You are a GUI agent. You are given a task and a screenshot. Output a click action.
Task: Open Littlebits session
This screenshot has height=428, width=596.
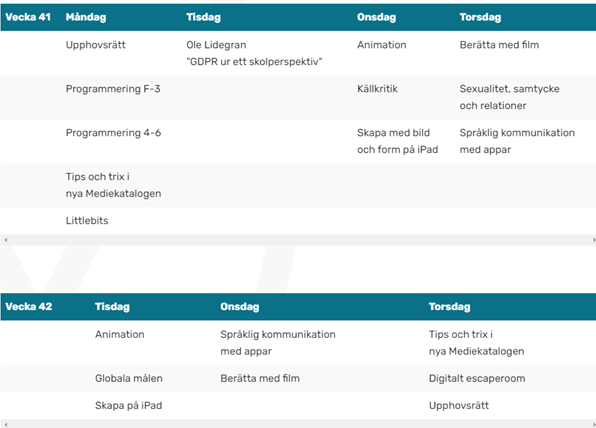87,221
